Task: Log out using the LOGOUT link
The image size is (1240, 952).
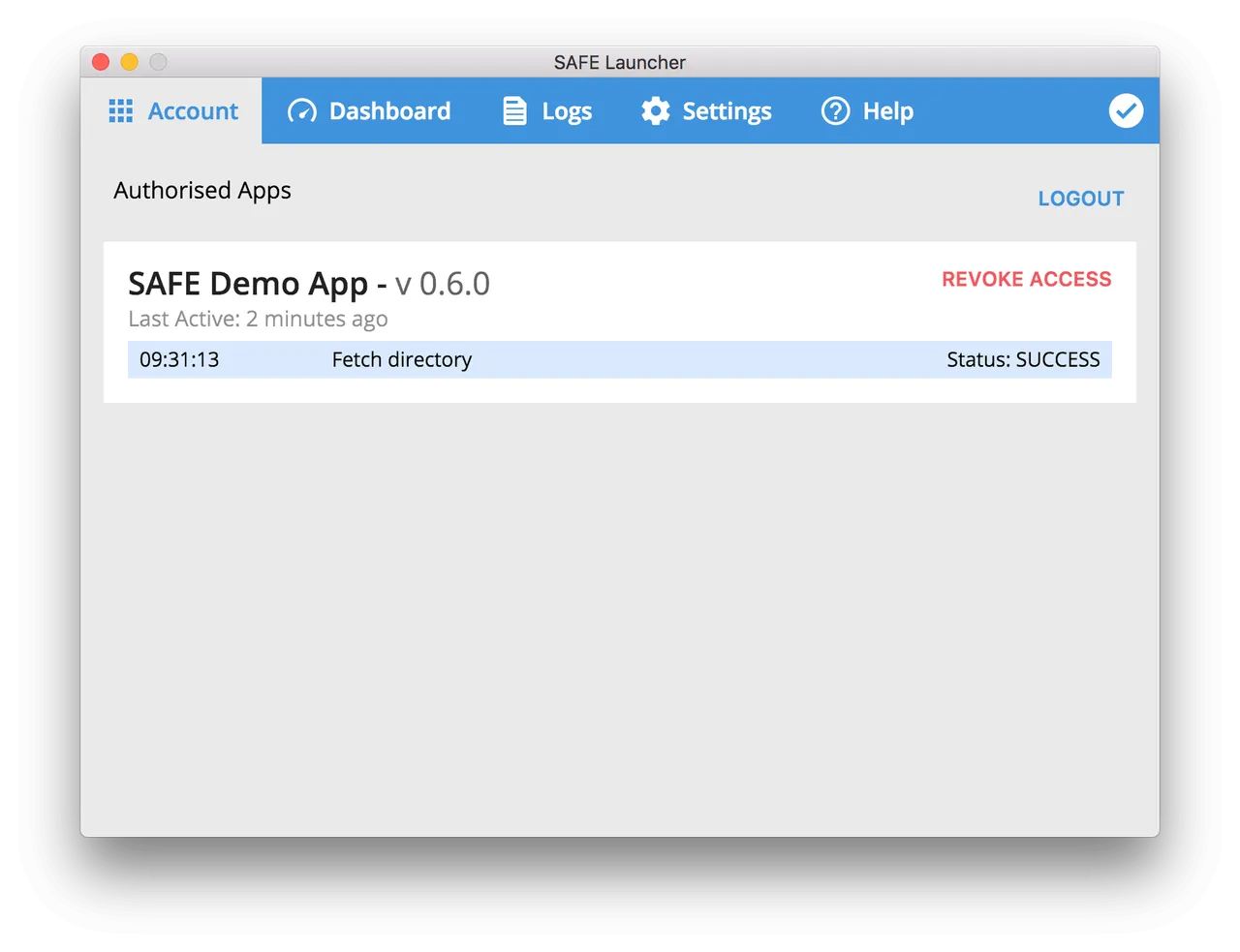Action: coord(1081,199)
